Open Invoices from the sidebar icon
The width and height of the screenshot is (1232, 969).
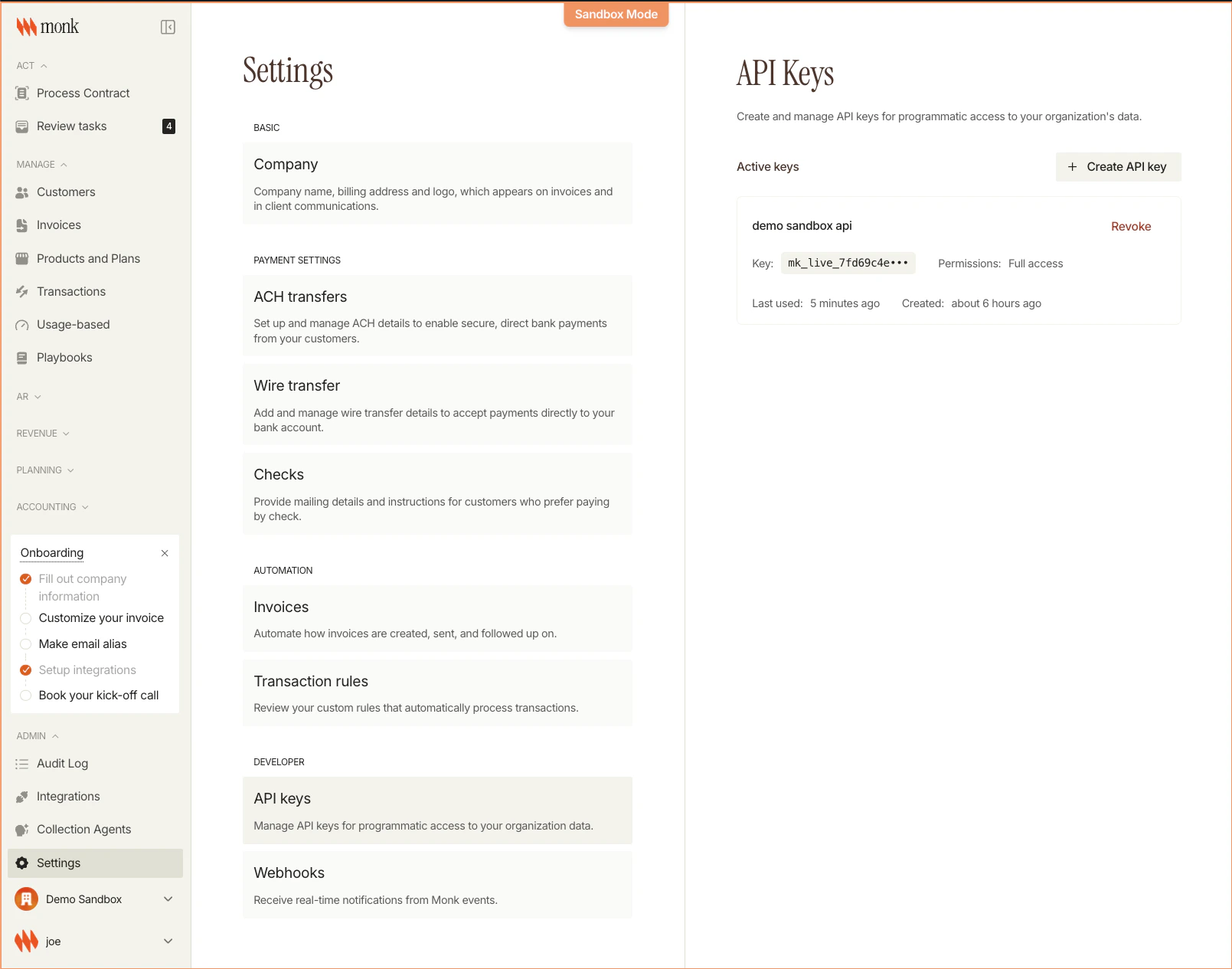(x=21, y=224)
